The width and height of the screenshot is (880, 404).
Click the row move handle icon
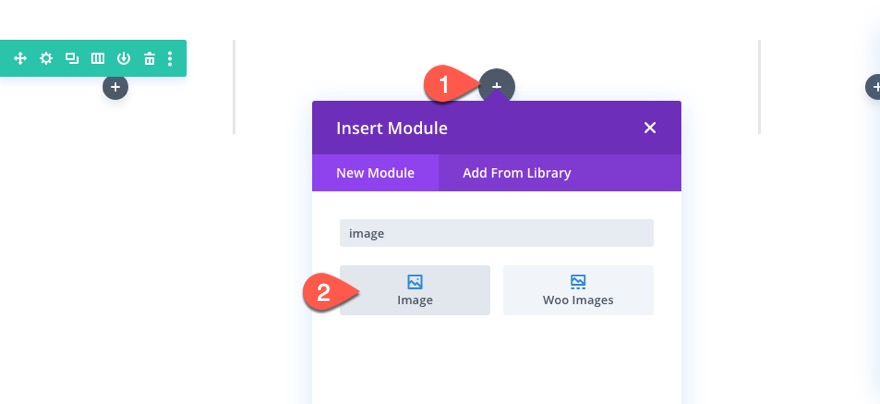coord(20,59)
